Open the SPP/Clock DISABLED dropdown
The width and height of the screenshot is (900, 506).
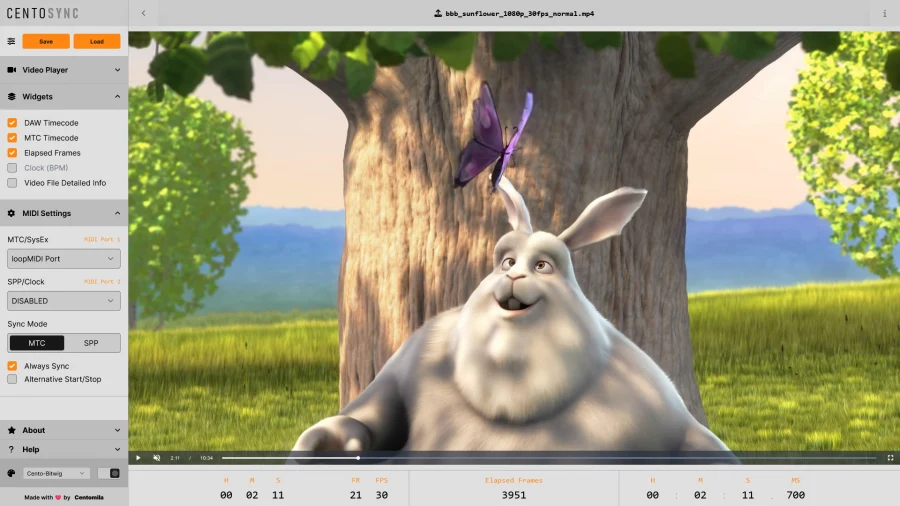pyautogui.click(x=64, y=301)
